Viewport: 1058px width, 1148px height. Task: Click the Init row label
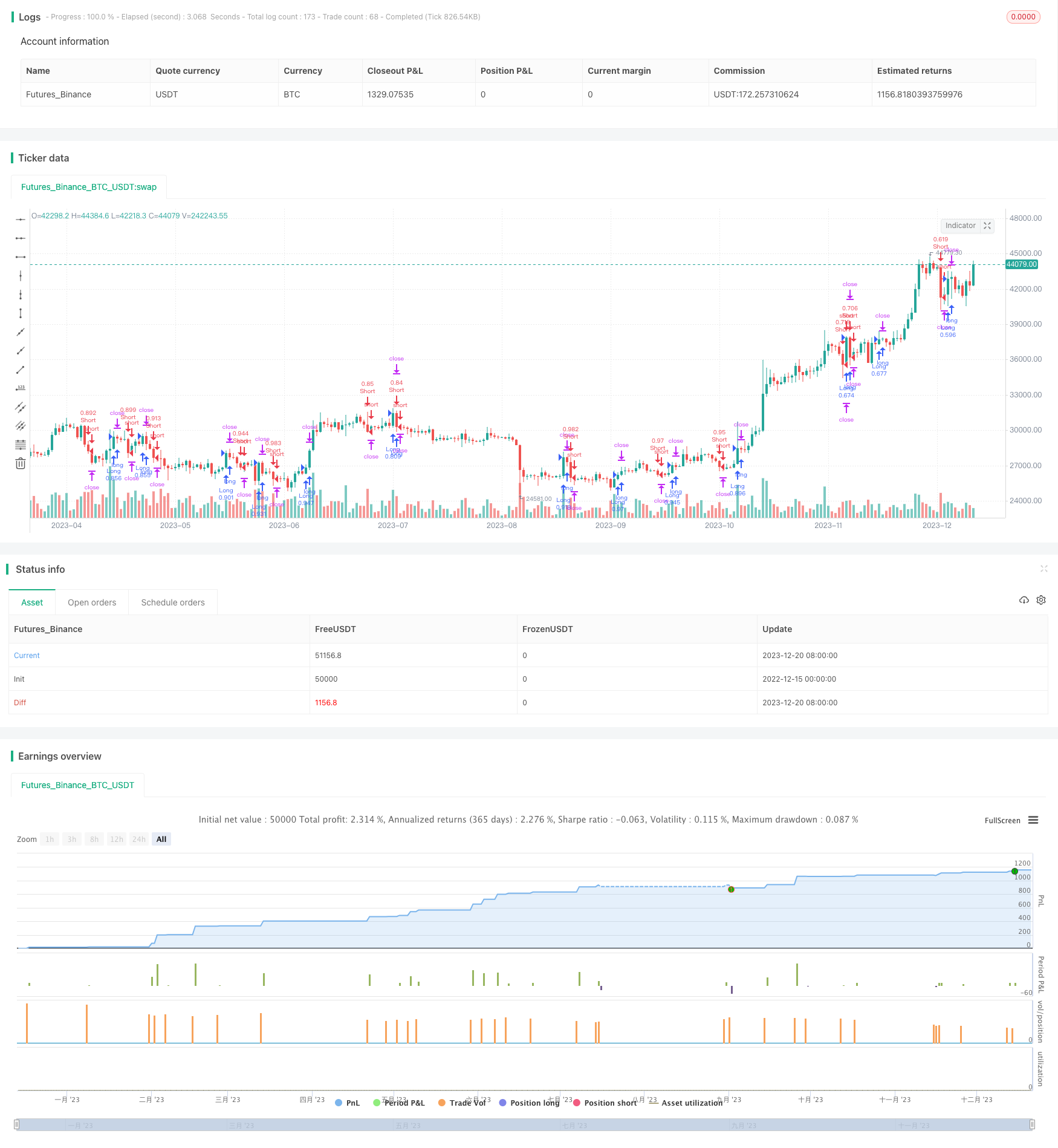point(19,679)
